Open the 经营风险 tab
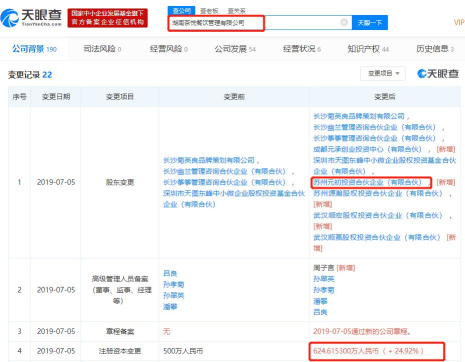Screen dimensions: 465x362 169,49
